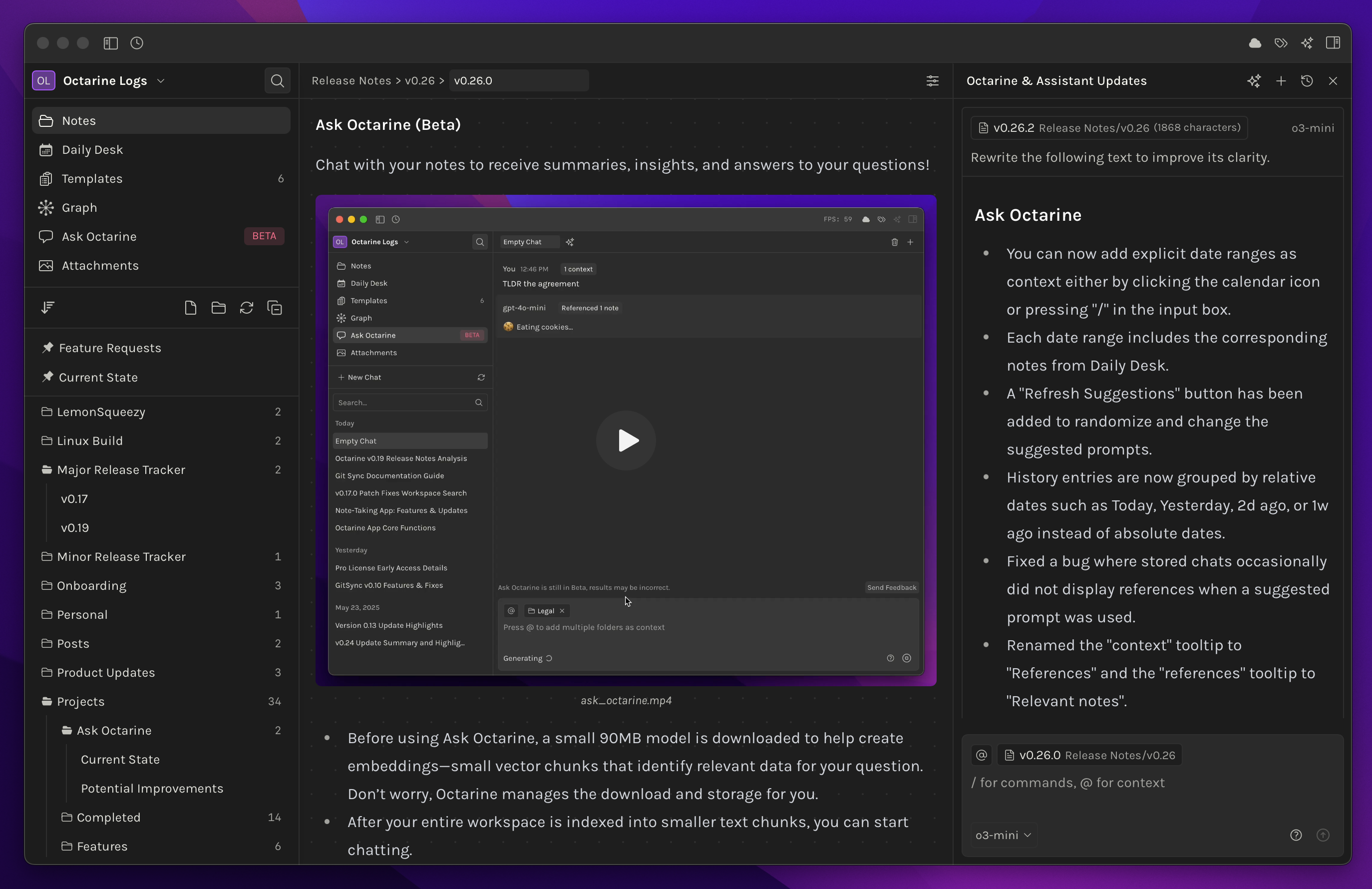Image resolution: width=1372 pixels, height=889 pixels.
Task: Click the Octarine & Assistant Updates title
Action: 1056,81
